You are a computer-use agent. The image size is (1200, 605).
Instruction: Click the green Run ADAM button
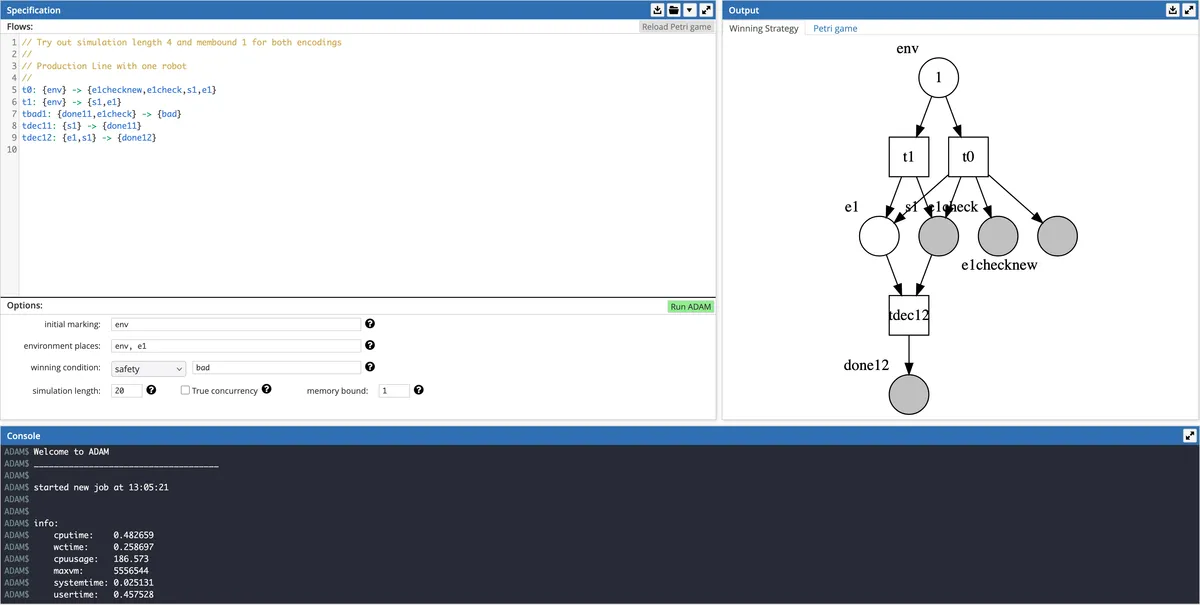click(692, 306)
